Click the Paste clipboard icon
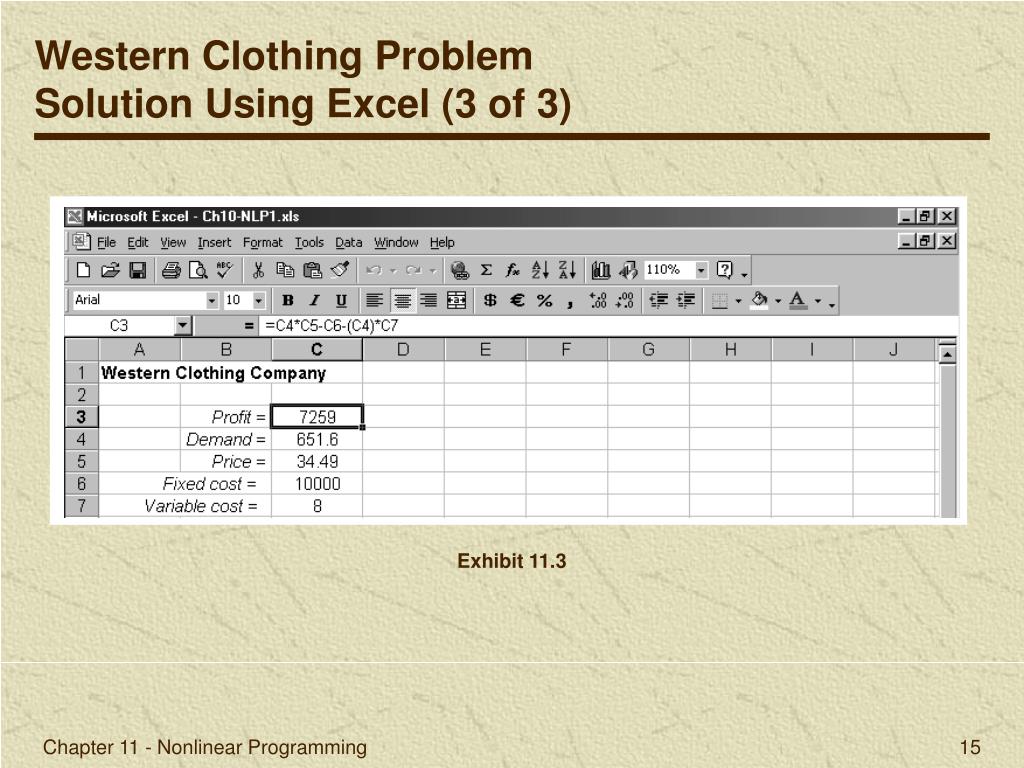 tap(313, 270)
